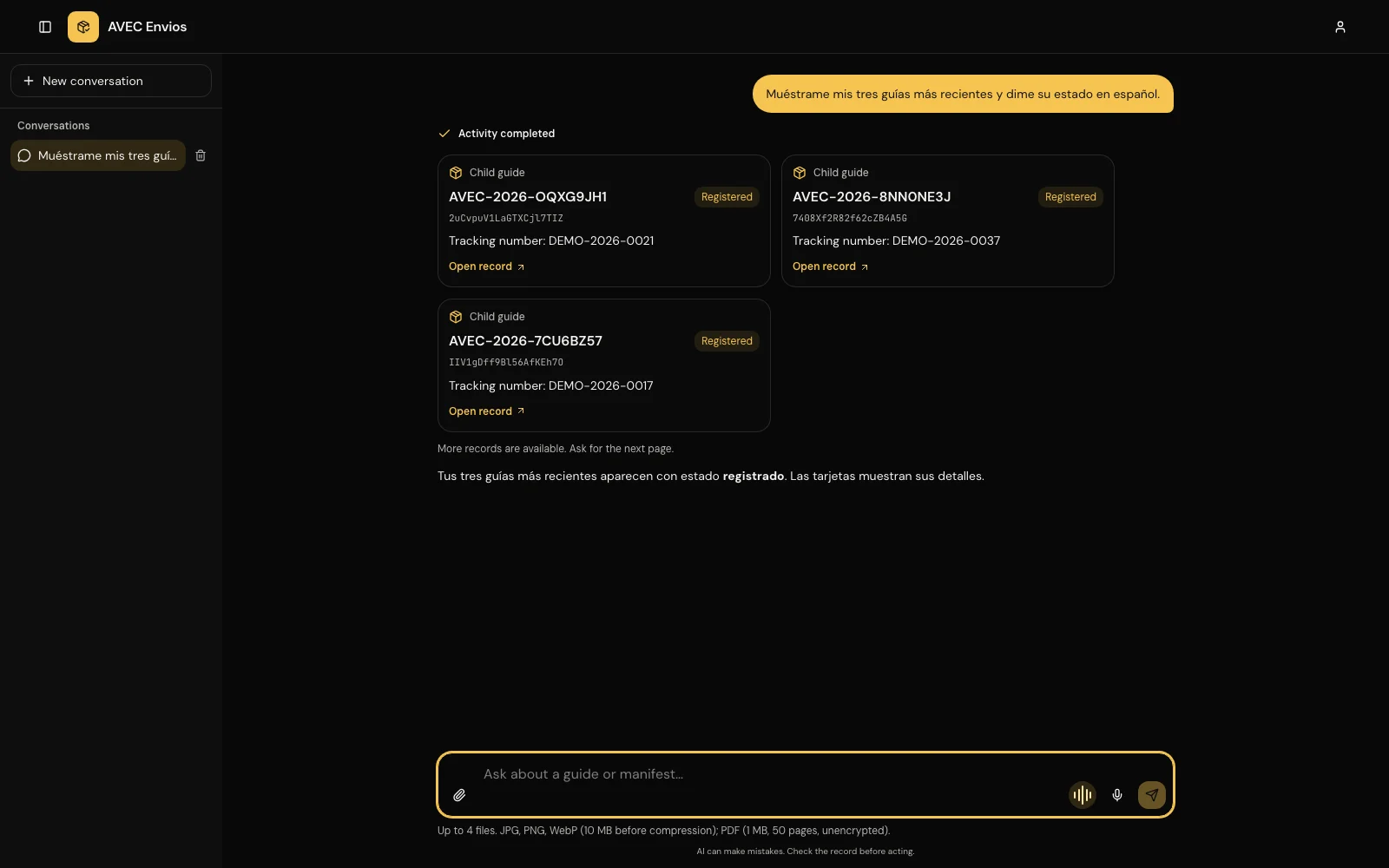Click Registered badge on AVEC-2026-OQXG9JH1
The width and height of the screenshot is (1389, 868).
(727, 197)
